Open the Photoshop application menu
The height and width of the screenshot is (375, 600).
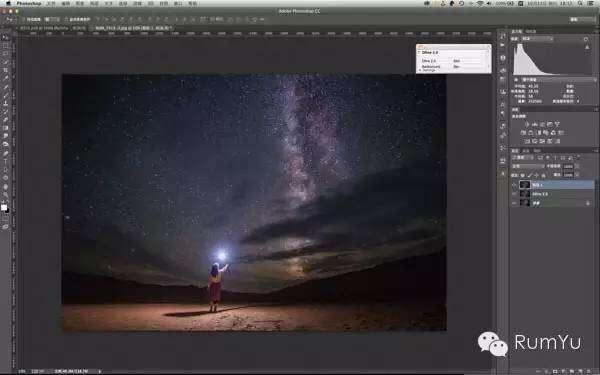pos(29,3)
